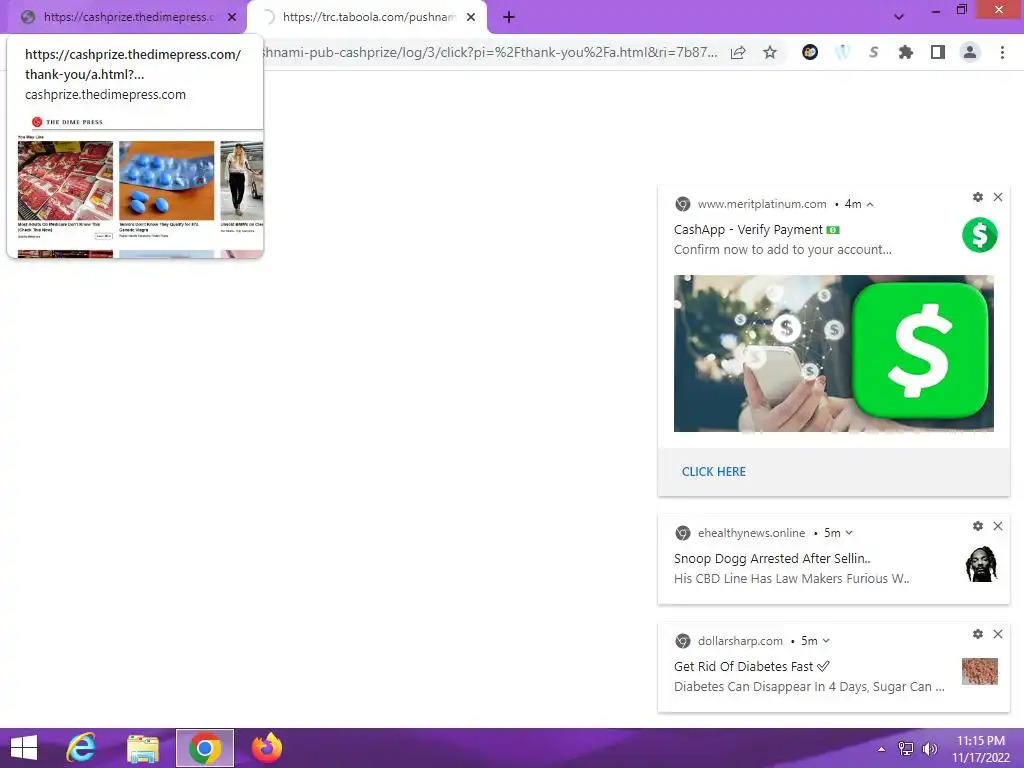Open settings for meritplatinum notification
Screen dimensions: 1024x768
[x=978, y=197]
